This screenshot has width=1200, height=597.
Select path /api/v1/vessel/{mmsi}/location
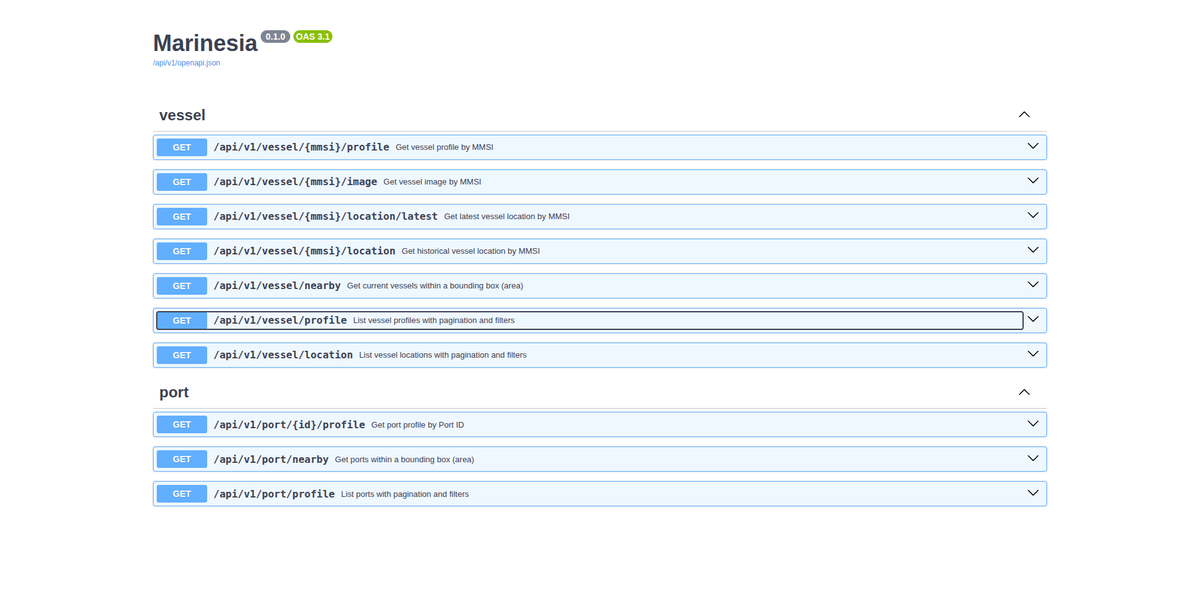tap(304, 251)
